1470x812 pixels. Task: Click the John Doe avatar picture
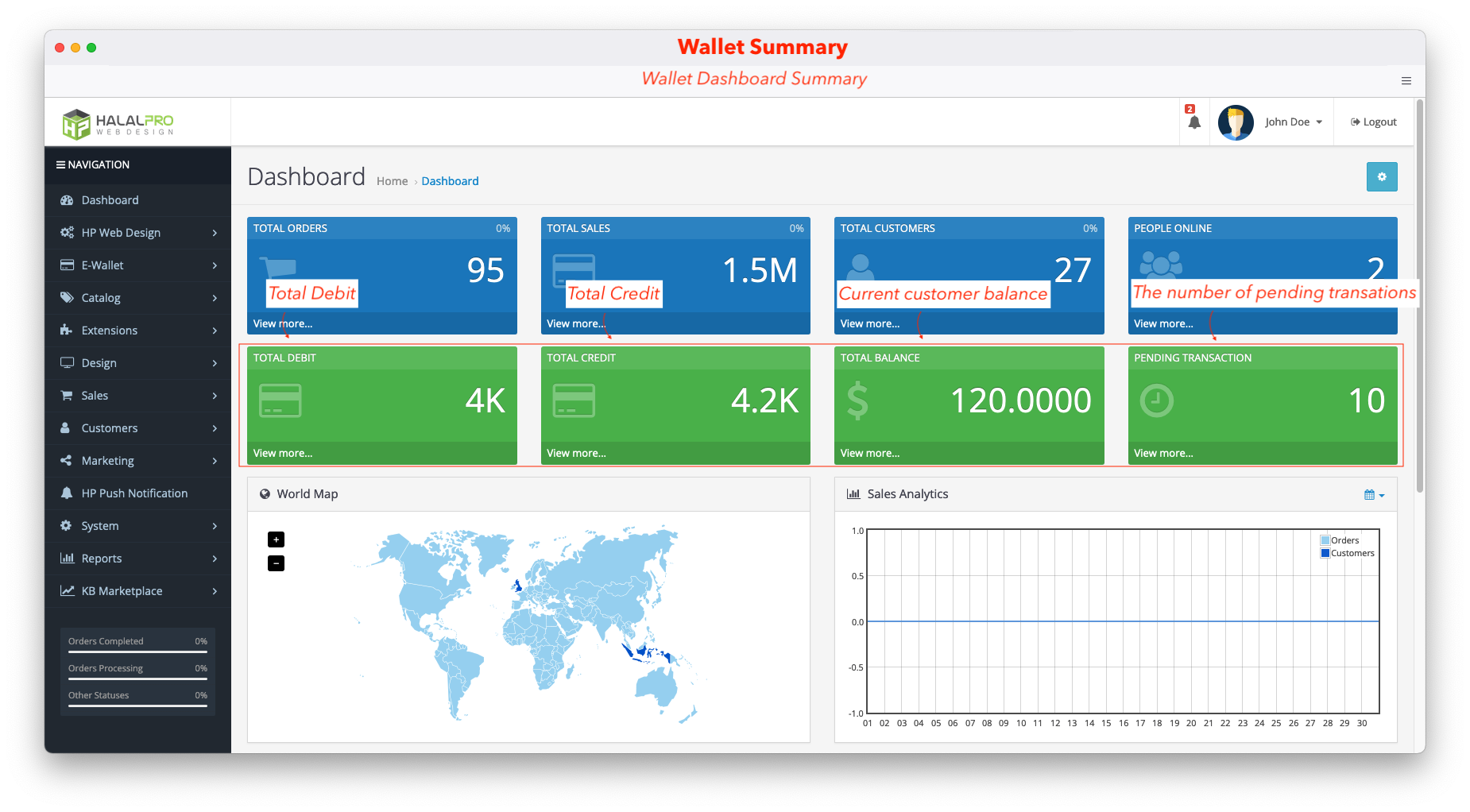[x=1235, y=122]
